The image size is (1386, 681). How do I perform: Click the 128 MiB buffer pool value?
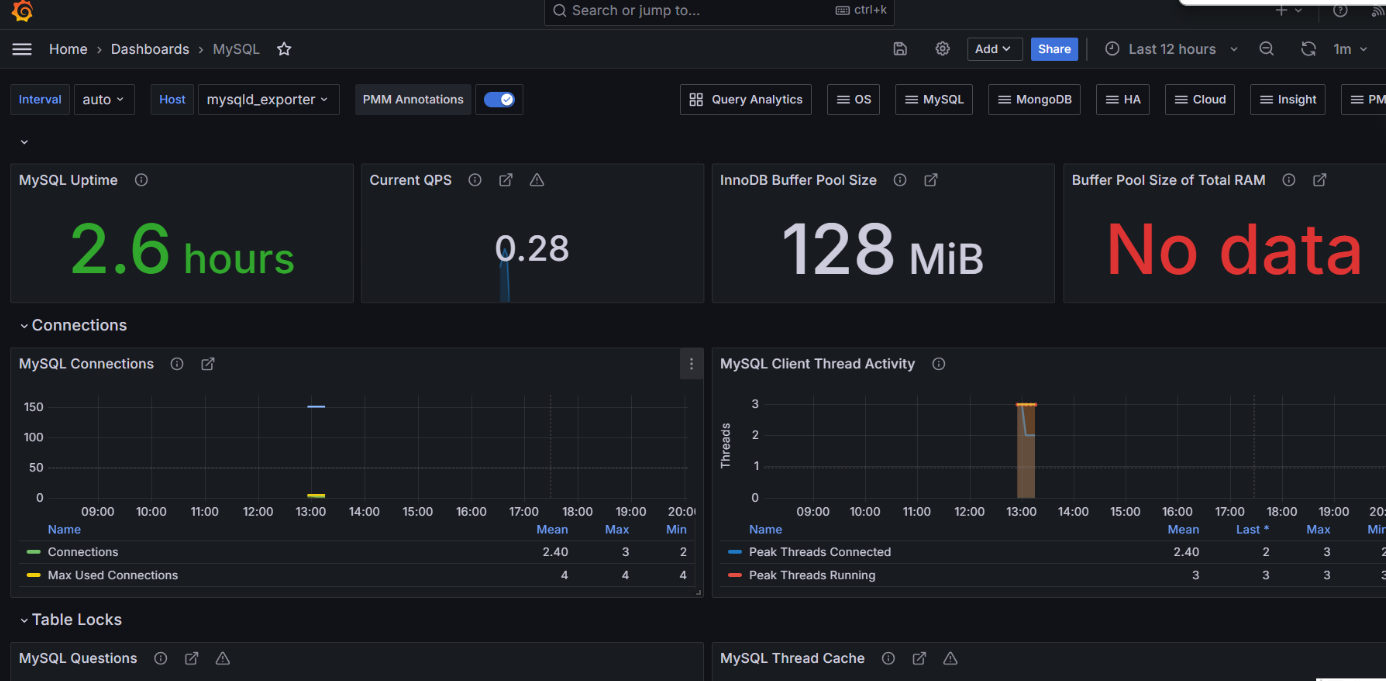pyautogui.click(x=882, y=249)
